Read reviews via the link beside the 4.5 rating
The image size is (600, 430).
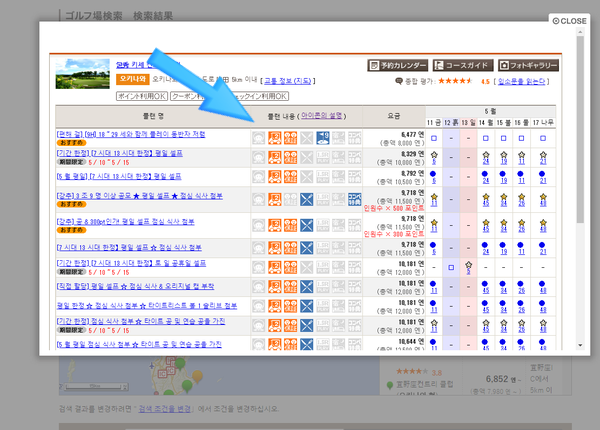[521, 81]
